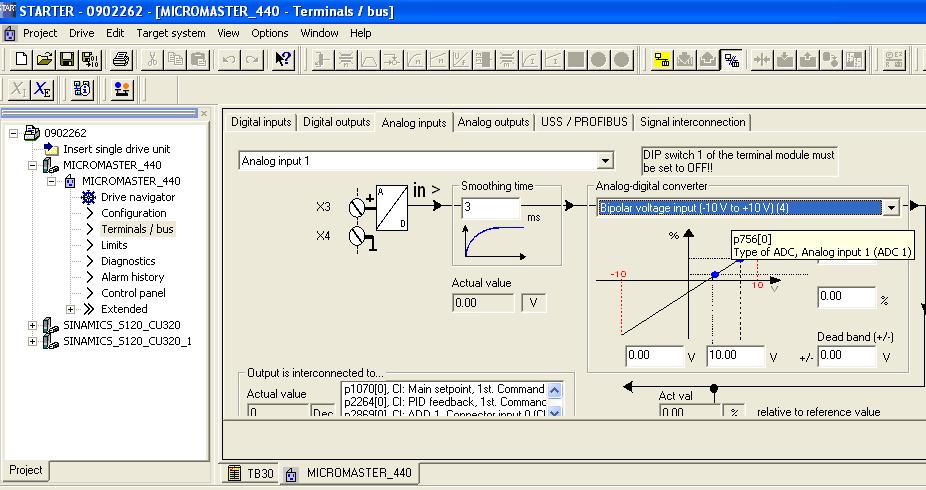
Task: Click the greyed X-I list icon
Action: [x=19, y=90]
